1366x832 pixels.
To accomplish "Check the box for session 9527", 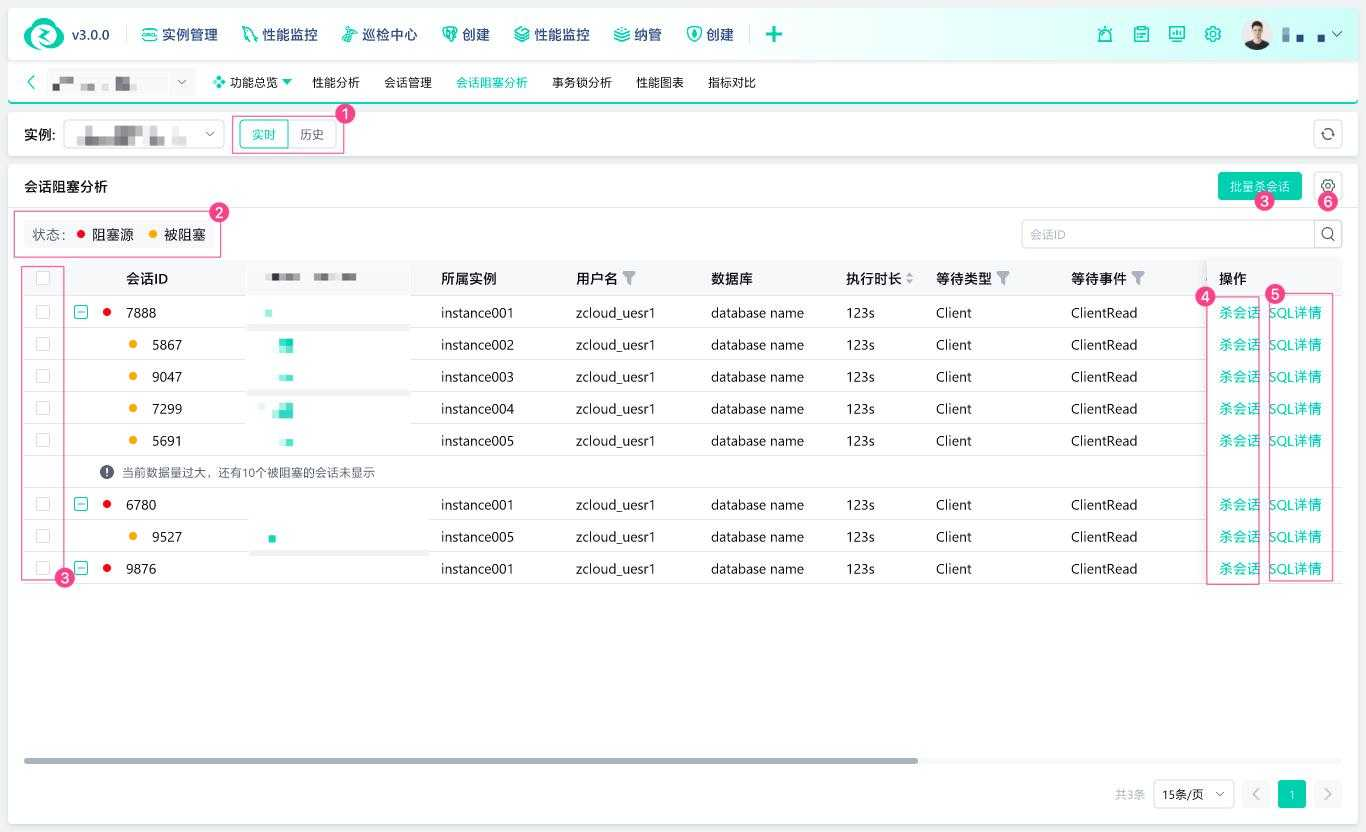I will pyautogui.click(x=43, y=536).
